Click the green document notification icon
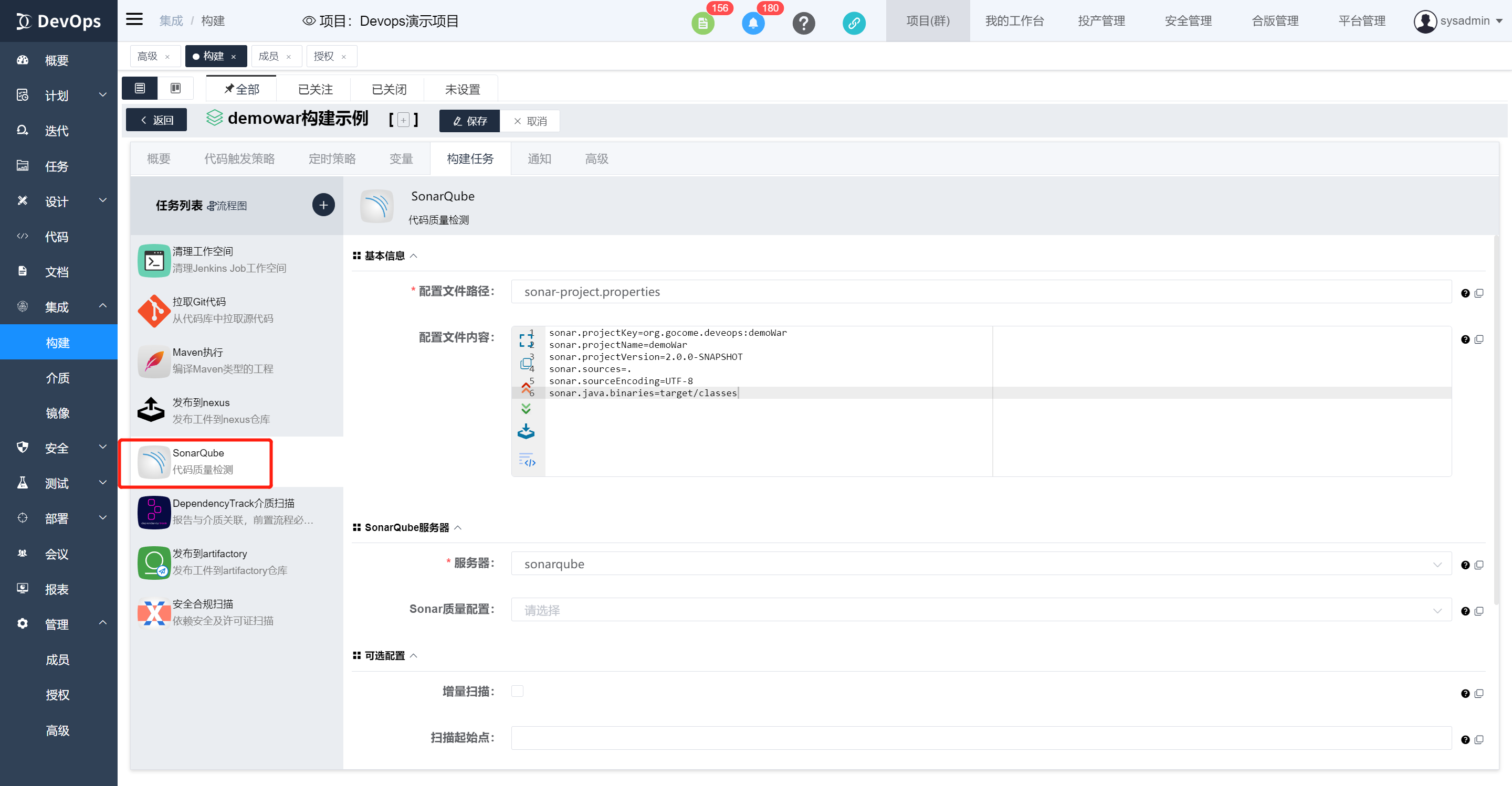This screenshot has height=786, width=1512. pyautogui.click(x=702, y=24)
